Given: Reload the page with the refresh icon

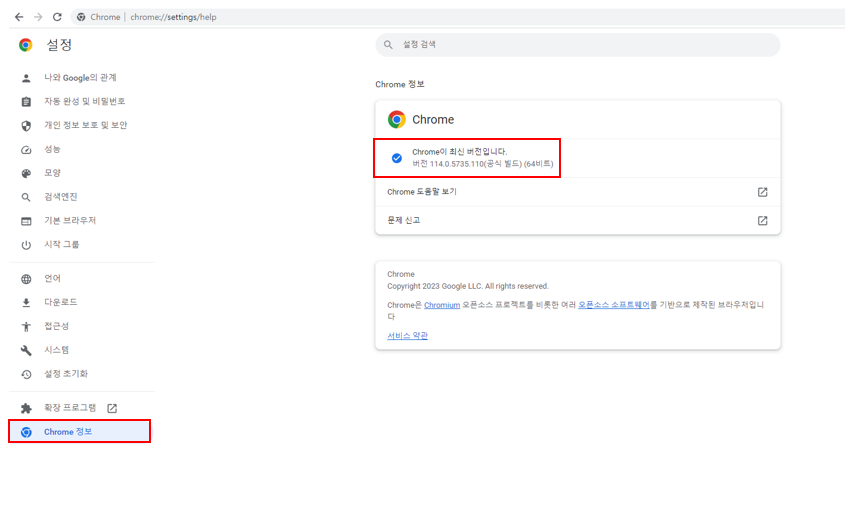Looking at the screenshot, I should coord(57,17).
